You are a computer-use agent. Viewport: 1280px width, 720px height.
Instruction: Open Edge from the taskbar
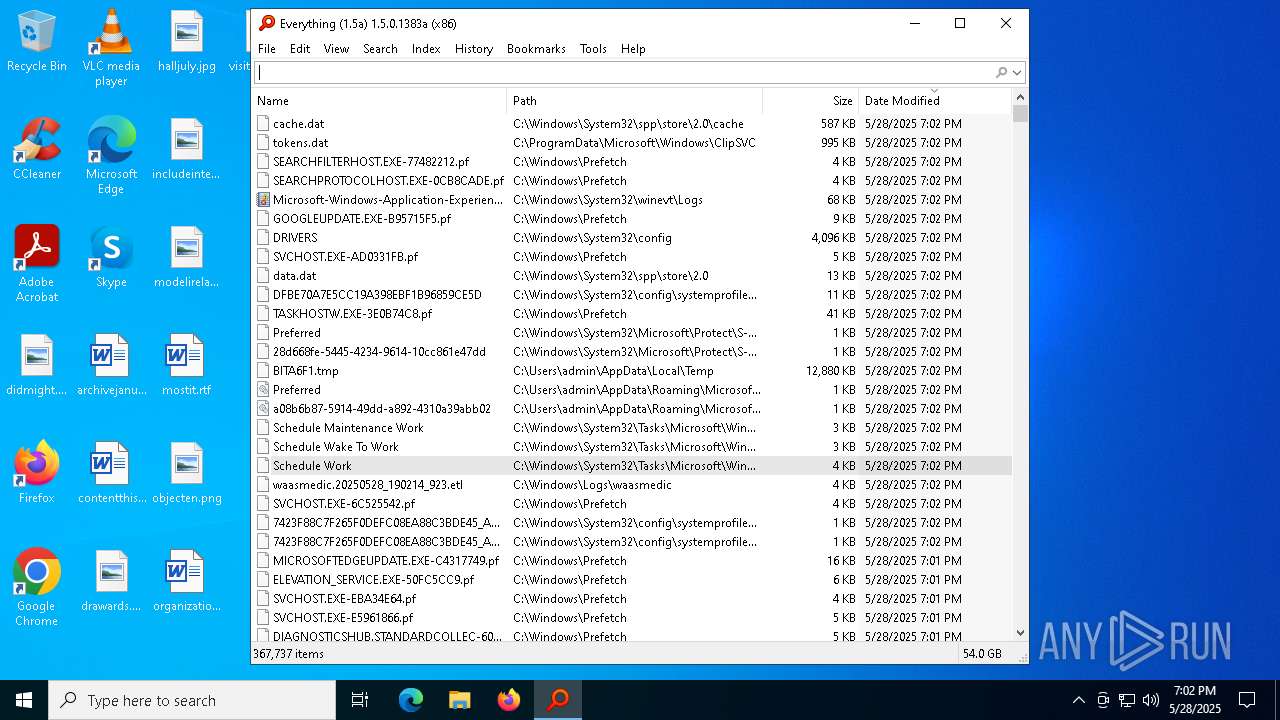pyautogui.click(x=411, y=700)
